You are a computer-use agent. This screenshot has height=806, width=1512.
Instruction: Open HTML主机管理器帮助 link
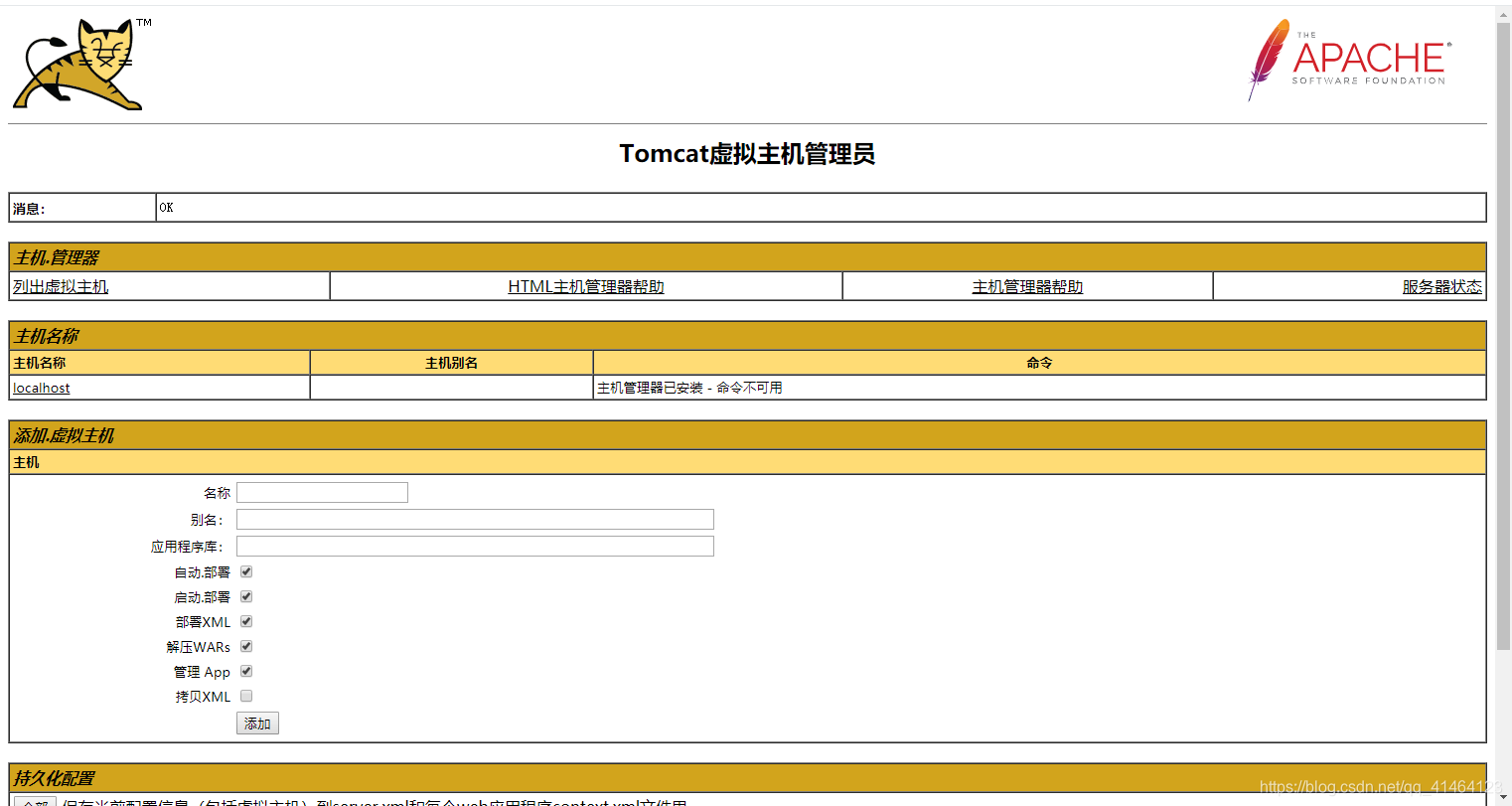tap(586, 286)
